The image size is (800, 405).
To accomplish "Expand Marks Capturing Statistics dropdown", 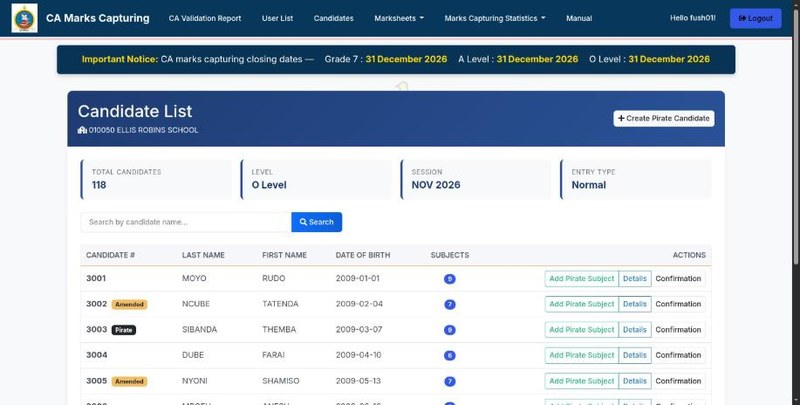I will click(x=494, y=18).
